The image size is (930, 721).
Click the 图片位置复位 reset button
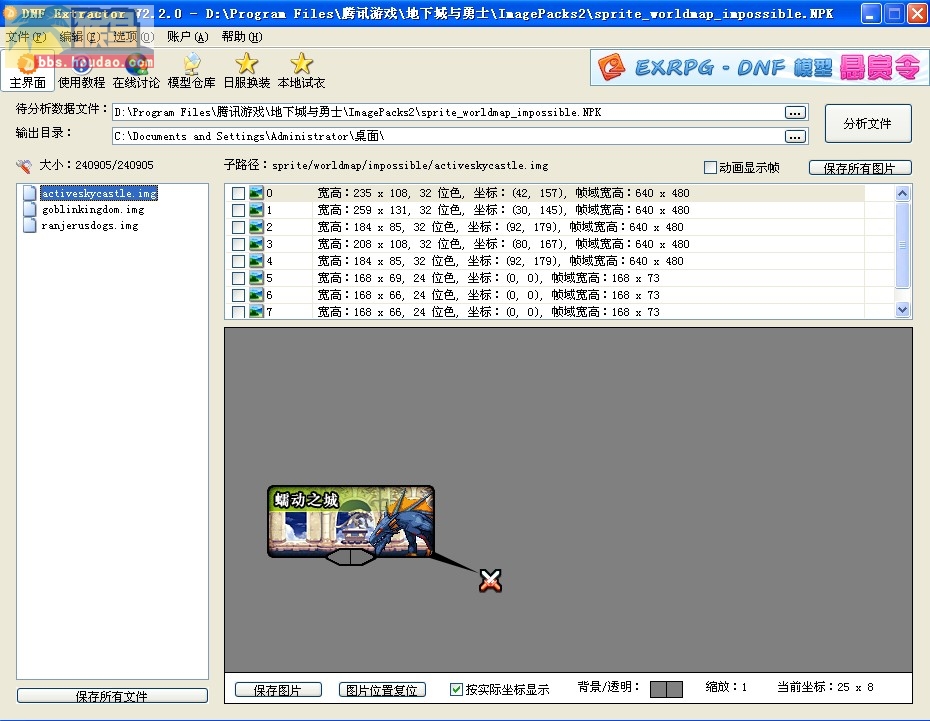tap(382, 690)
